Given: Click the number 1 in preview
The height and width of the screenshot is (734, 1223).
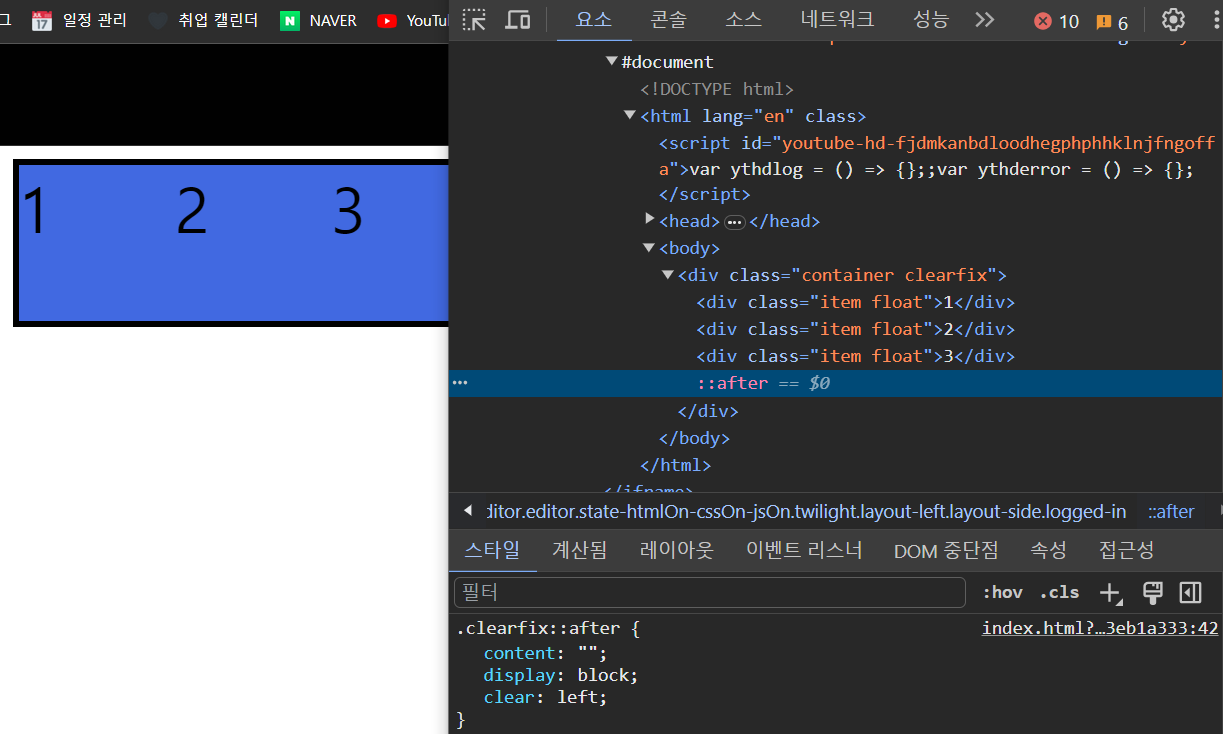Looking at the screenshot, I should [35, 212].
